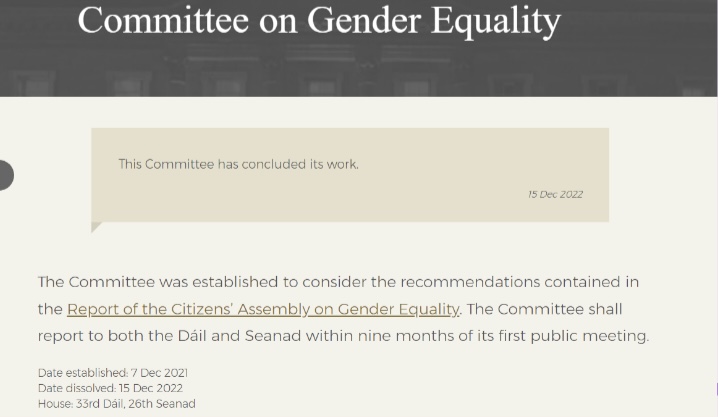The height and width of the screenshot is (417, 718).
Task: Click the notice box speech-bubble tail
Action: [x=96, y=227]
